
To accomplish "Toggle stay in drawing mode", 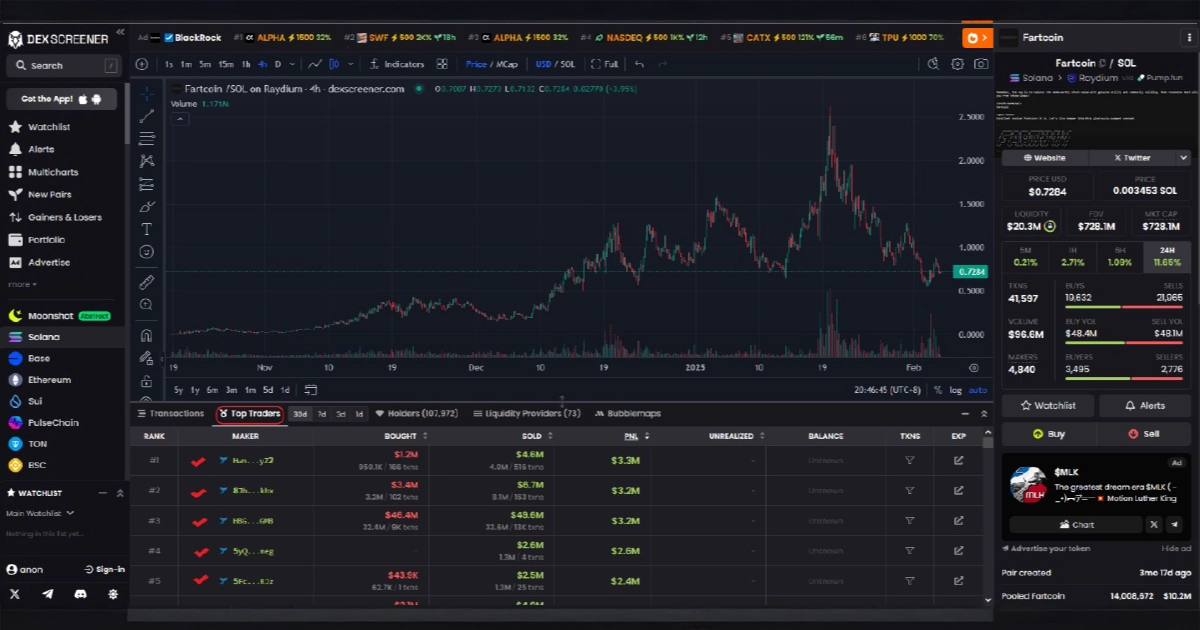I will 147,358.
